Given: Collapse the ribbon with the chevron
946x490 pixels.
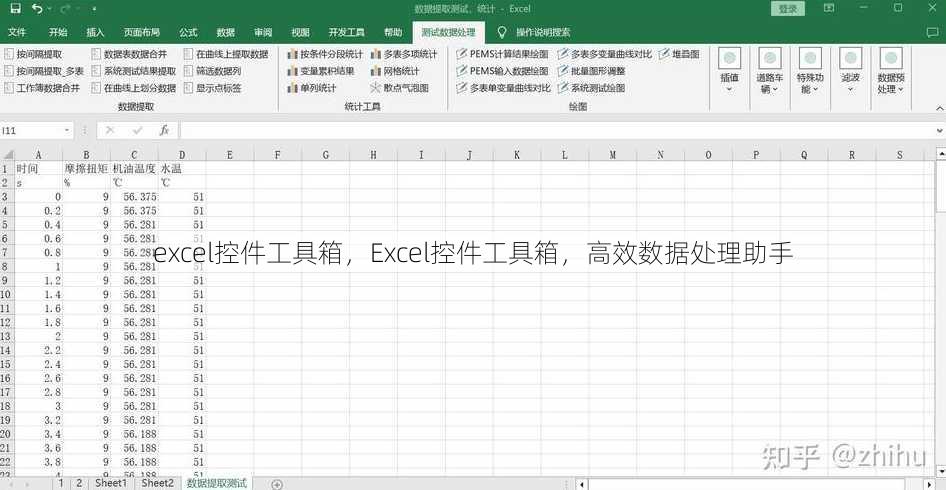Looking at the screenshot, I should tap(939, 107).
